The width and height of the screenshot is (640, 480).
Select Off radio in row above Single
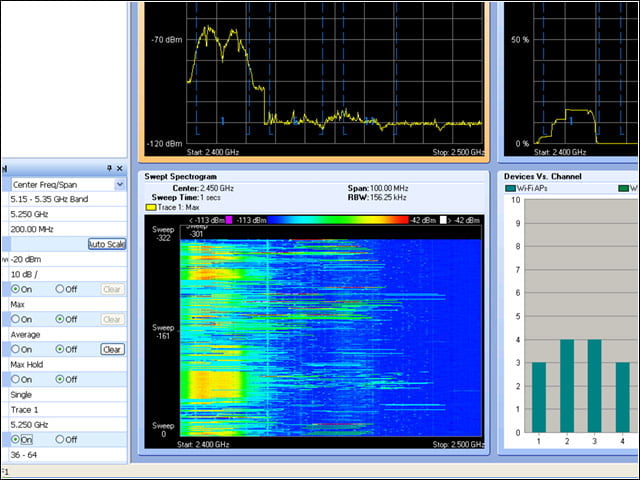coord(60,379)
